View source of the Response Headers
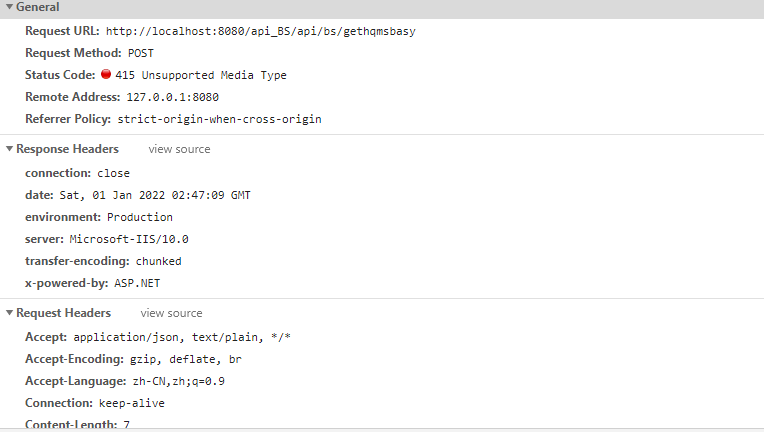The height and width of the screenshot is (432, 764). coord(179,149)
